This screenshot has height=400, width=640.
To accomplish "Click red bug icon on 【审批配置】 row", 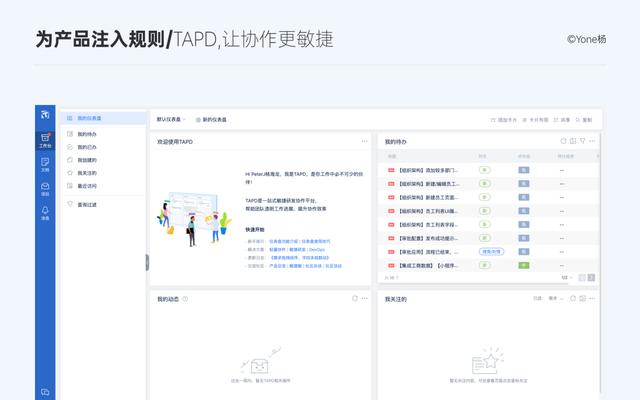I will pyautogui.click(x=391, y=238).
